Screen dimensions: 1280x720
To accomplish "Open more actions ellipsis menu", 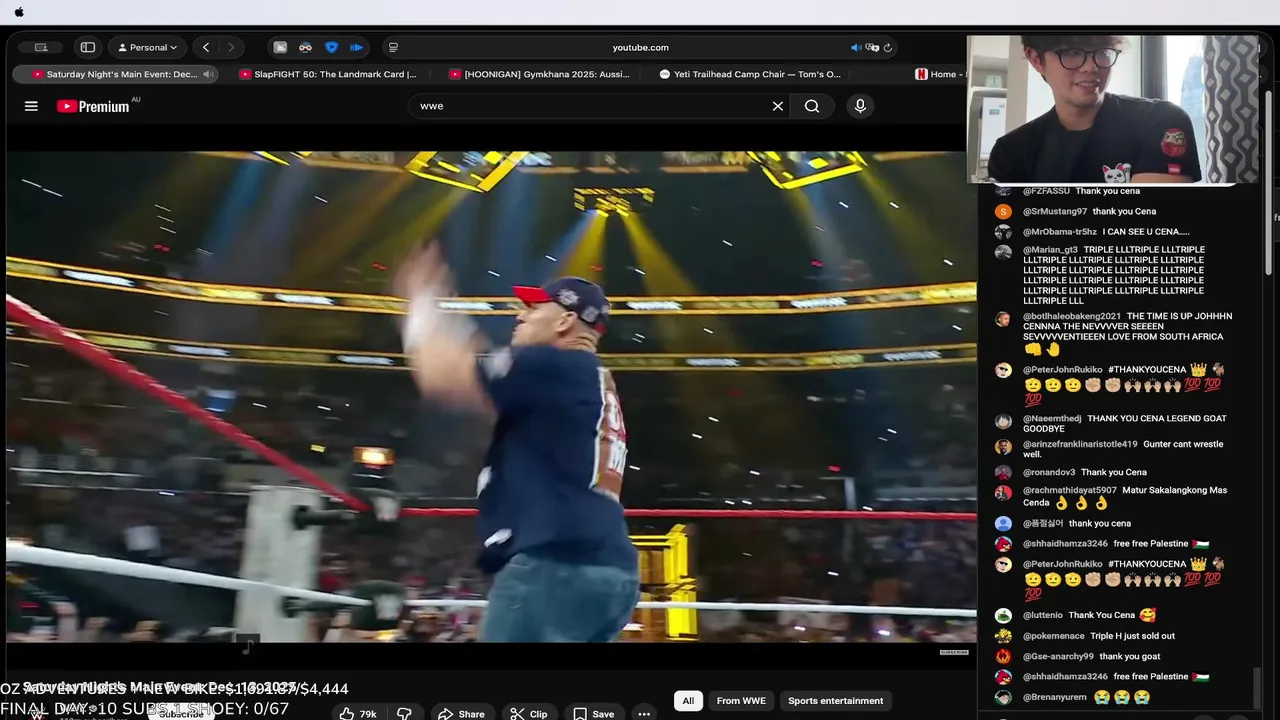I will [644, 713].
